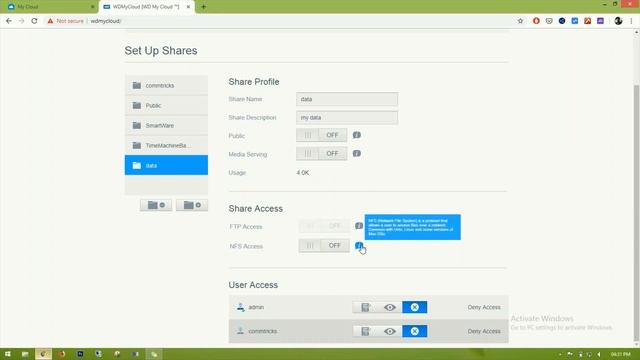Viewport: 640px width, 360px height.
Task: Switch to the WDMyCloud browser tab
Action: tap(146, 7)
